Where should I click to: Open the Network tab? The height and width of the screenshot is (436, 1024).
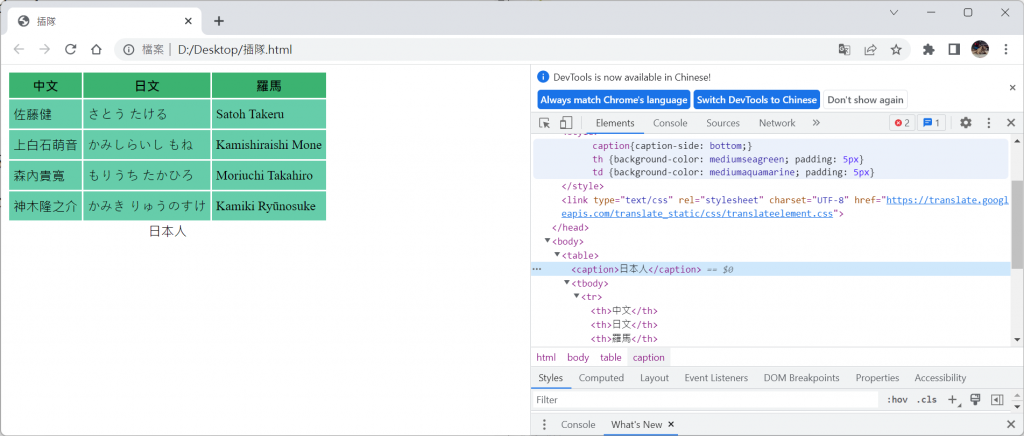(x=777, y=123)
